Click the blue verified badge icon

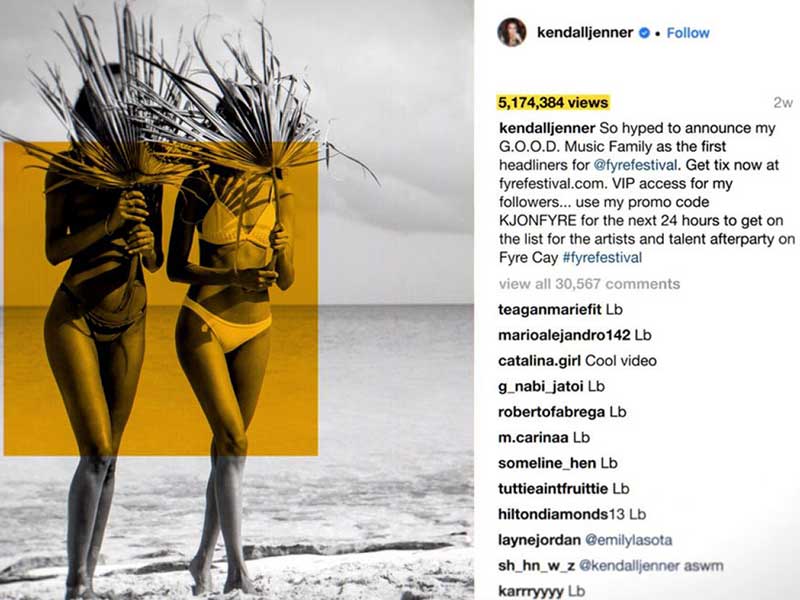[644, 33]
